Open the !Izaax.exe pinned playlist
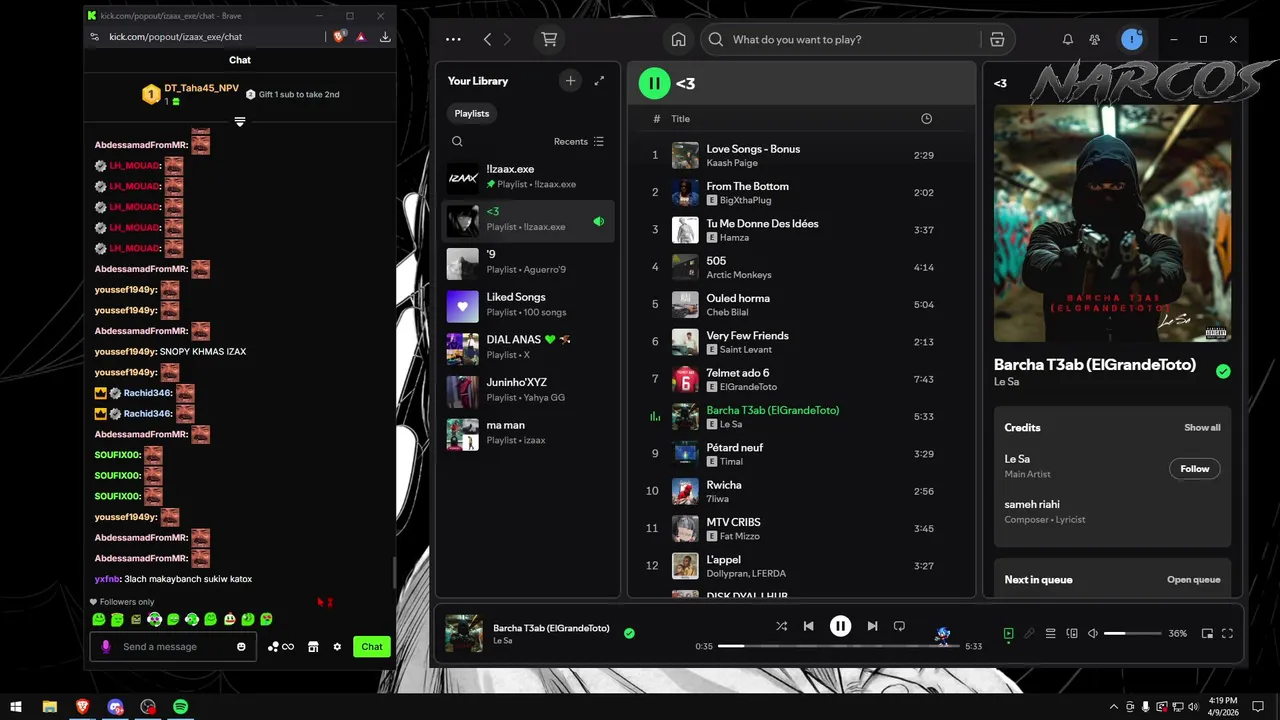1280x720 pixels. click(528, 176)
